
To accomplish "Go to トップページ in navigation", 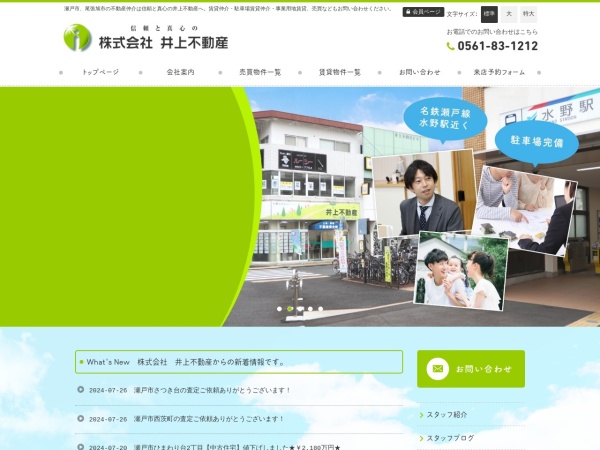I will point(101,72).
